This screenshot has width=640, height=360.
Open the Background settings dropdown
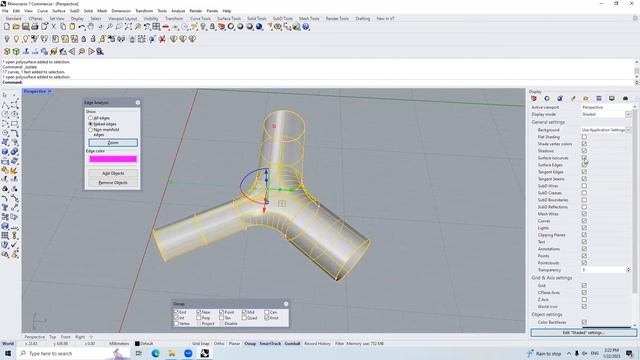(628, 130)
